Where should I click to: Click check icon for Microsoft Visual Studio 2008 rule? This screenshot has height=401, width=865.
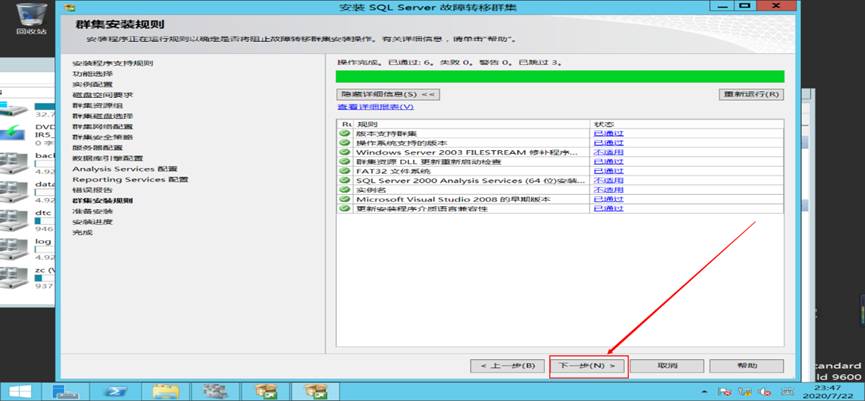click(x=344, y=199)
